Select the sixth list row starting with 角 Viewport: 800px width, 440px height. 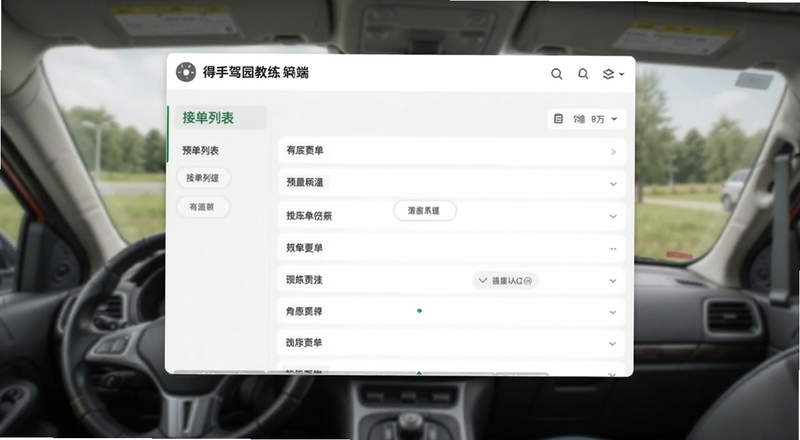point(452,311)
